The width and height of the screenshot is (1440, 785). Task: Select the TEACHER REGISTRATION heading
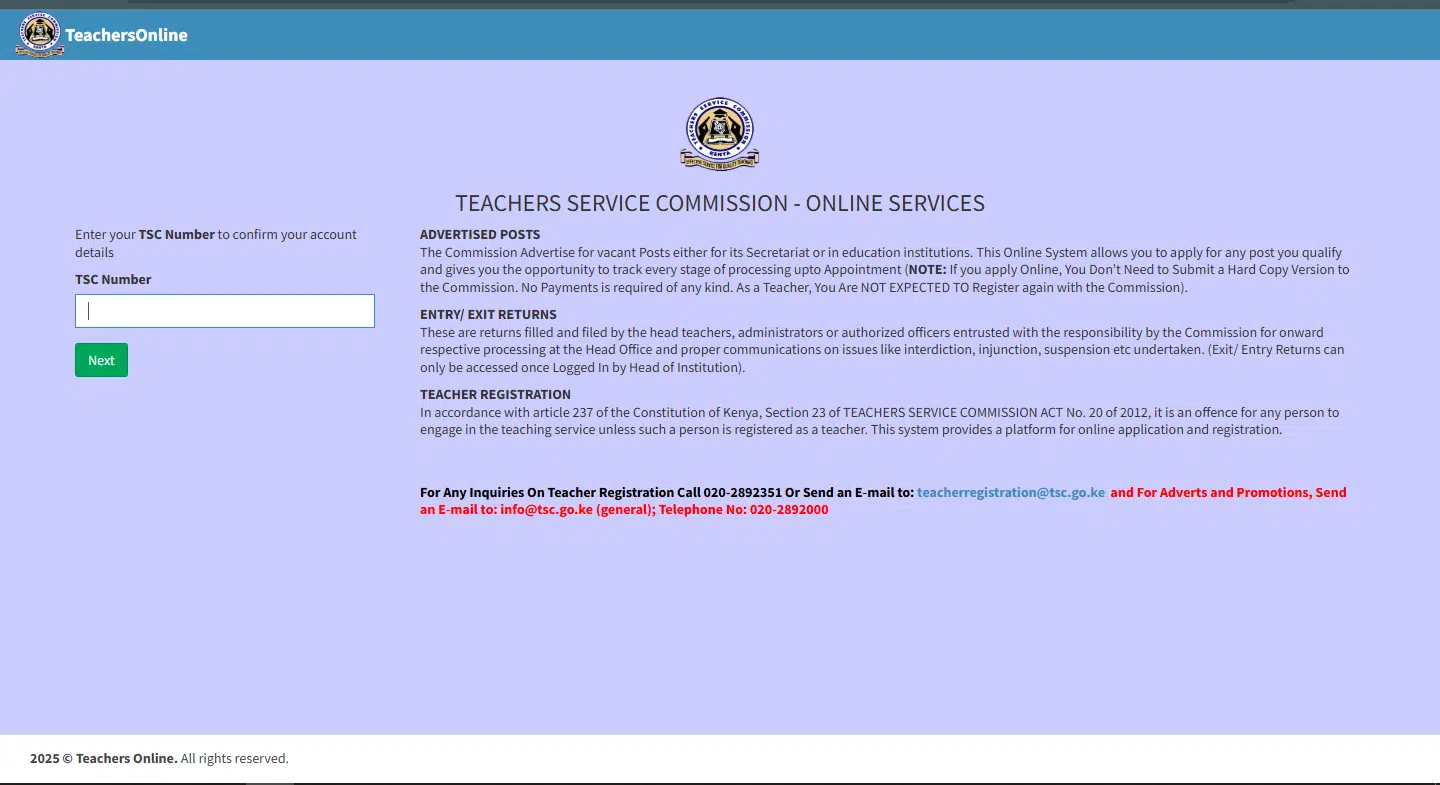tap(495, 394)
